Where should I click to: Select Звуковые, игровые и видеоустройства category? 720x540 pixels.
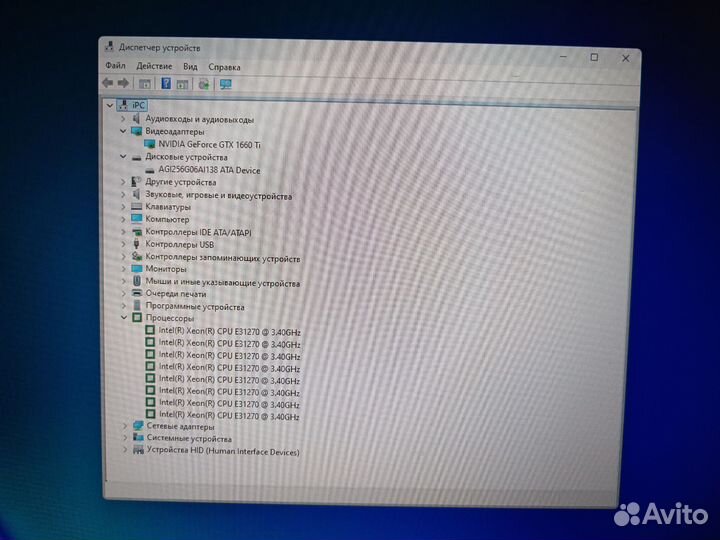click(219, 196)
